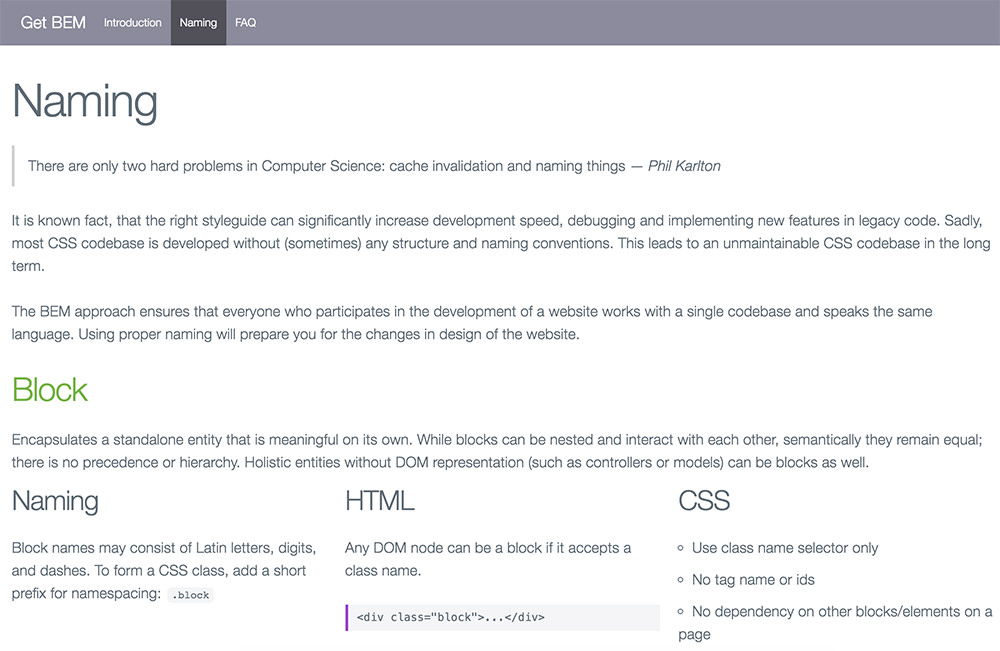Screen dimensions: 1000x651
Task: Click "Use class name selector only" list item
Action: (x=785, y=548)
